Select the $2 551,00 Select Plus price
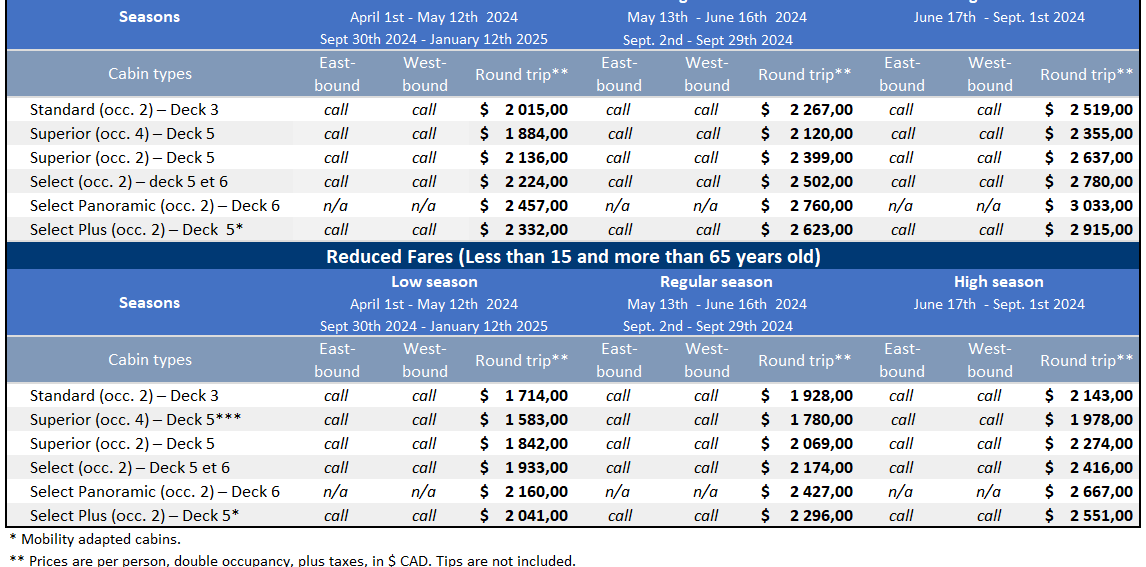 pos(1101,516)
